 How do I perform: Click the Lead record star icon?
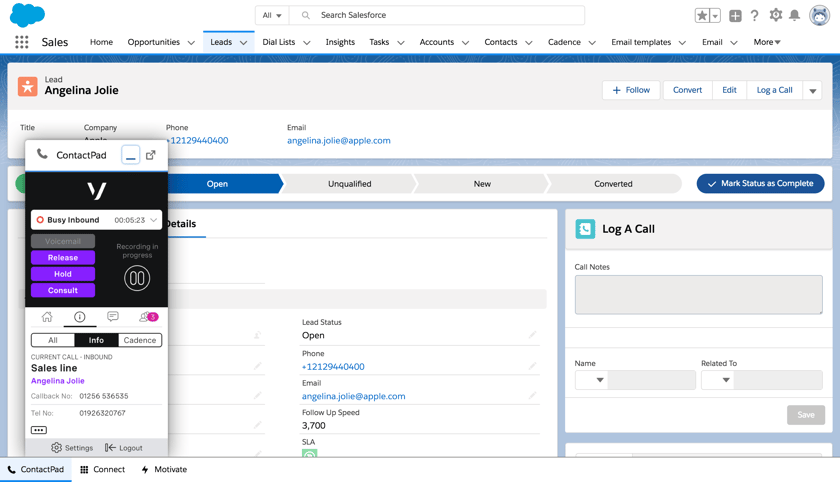click(27, 86)
